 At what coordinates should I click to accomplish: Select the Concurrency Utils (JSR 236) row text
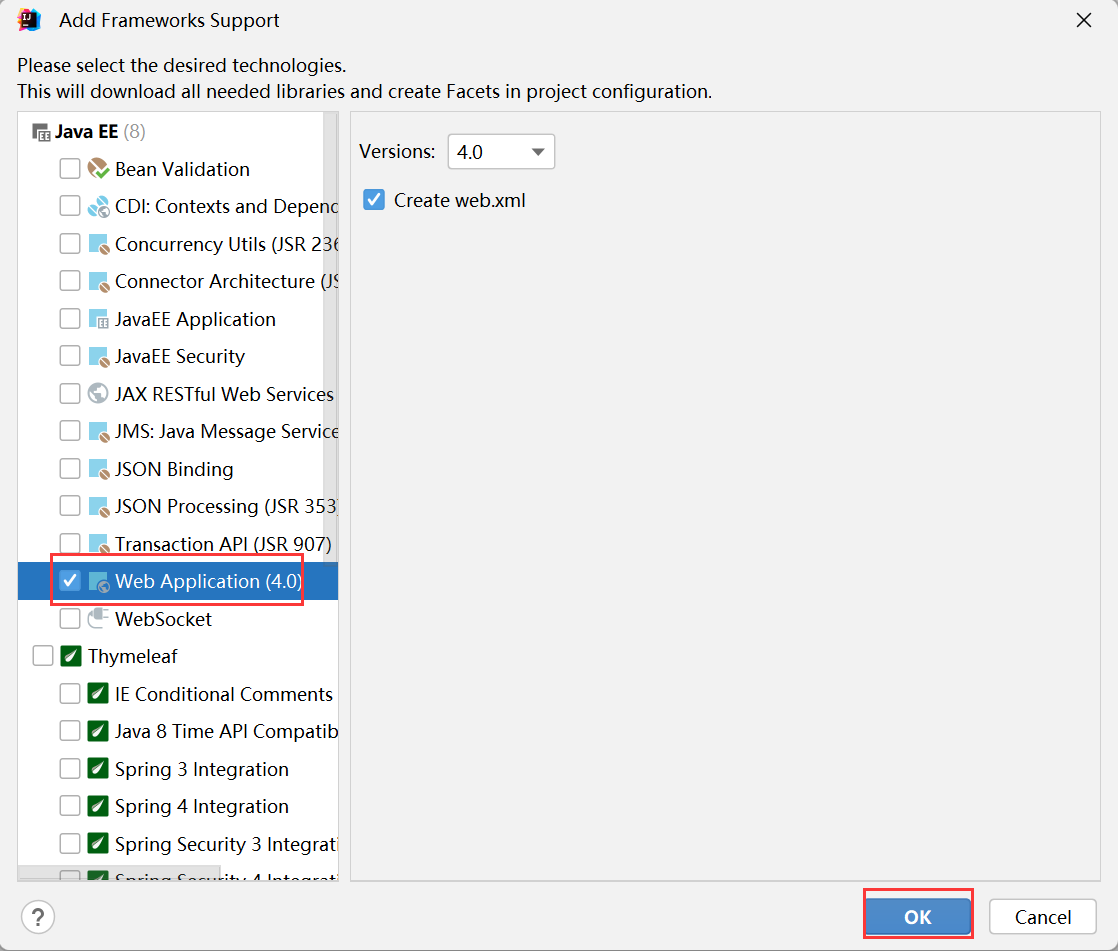coord(226,245)
